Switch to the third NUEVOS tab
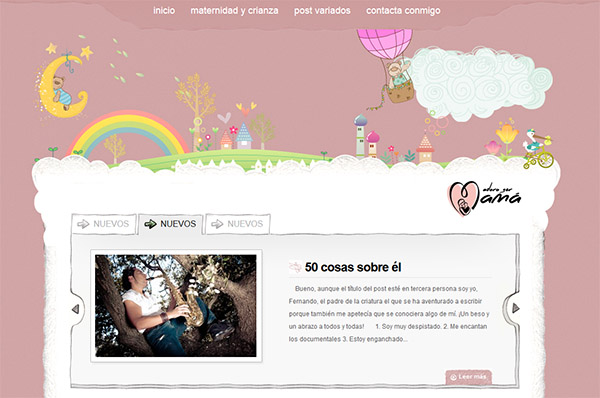This screenshot has width=600, height=398. point(238,224)
